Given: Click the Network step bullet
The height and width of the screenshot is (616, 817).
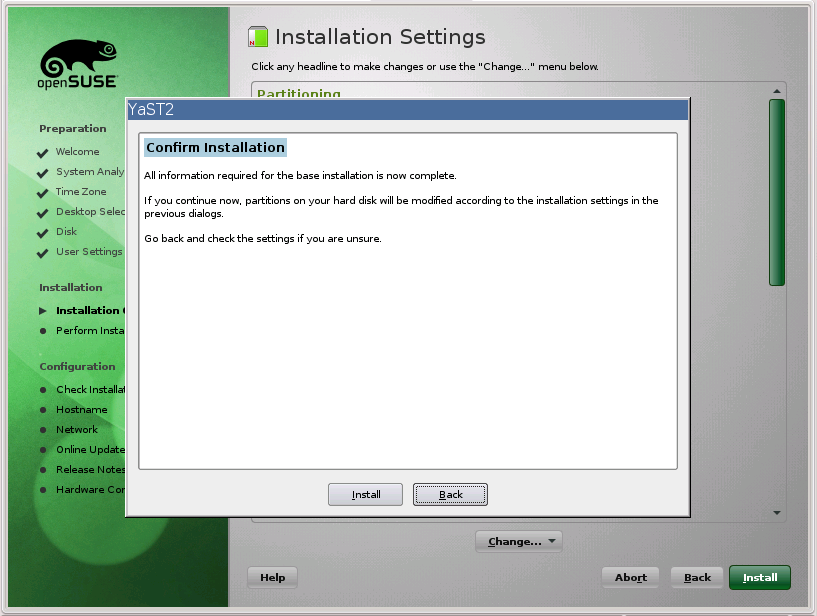Looking at the screenshot, I should (43, 430).
